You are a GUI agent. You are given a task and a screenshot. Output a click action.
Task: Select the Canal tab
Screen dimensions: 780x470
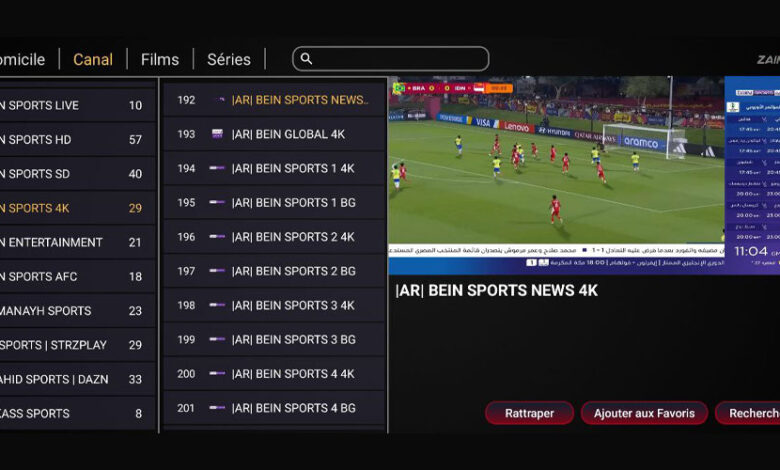click(93, 59)
